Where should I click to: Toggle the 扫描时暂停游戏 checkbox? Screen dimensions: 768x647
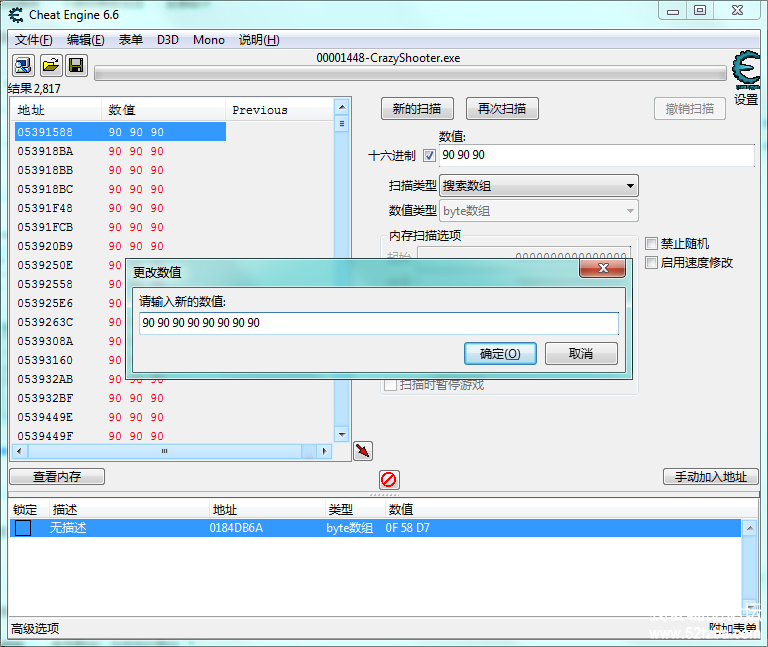click(390, 385)
